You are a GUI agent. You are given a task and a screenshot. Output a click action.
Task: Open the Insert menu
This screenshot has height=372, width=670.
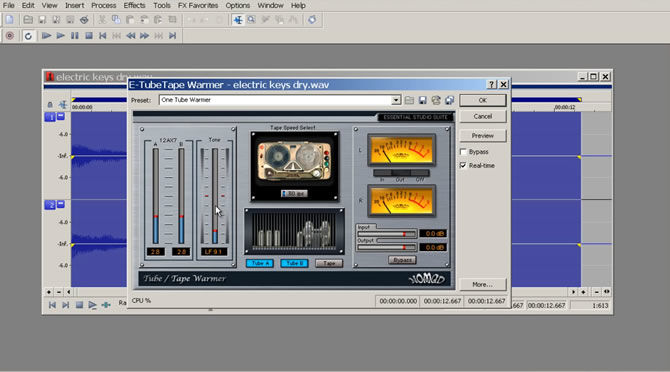(74, 6)
